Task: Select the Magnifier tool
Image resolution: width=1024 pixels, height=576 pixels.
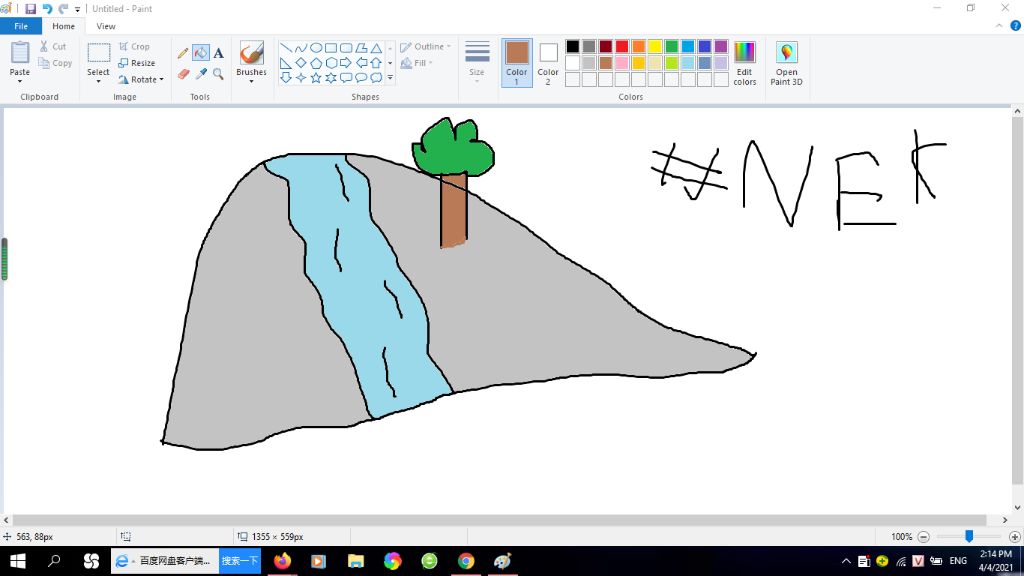Action: [218, 74]
